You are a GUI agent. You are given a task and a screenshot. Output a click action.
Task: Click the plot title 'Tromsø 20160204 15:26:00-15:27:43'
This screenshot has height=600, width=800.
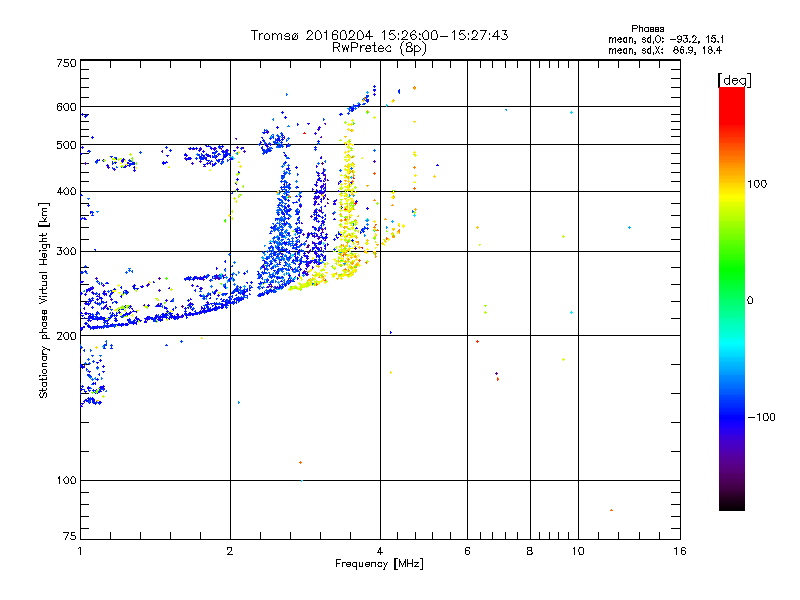tap(379, 35)
